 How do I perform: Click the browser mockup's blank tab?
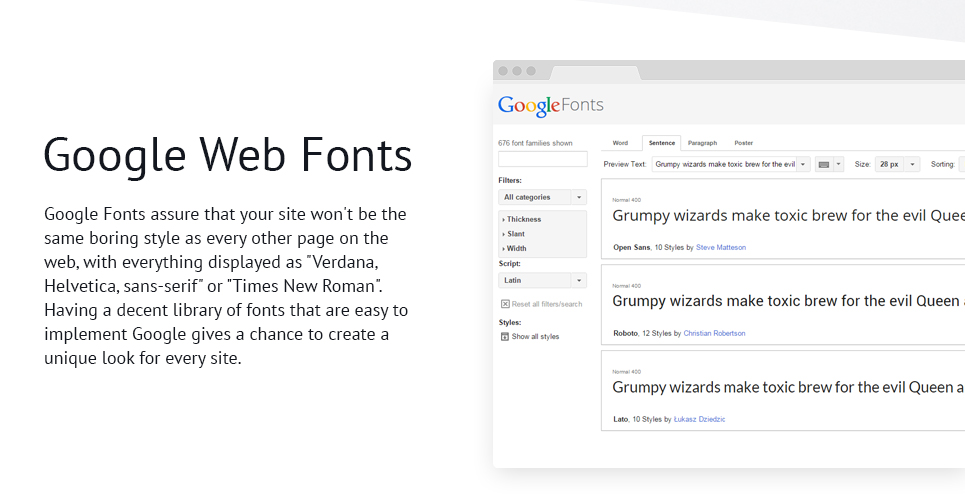coord(595,73)
